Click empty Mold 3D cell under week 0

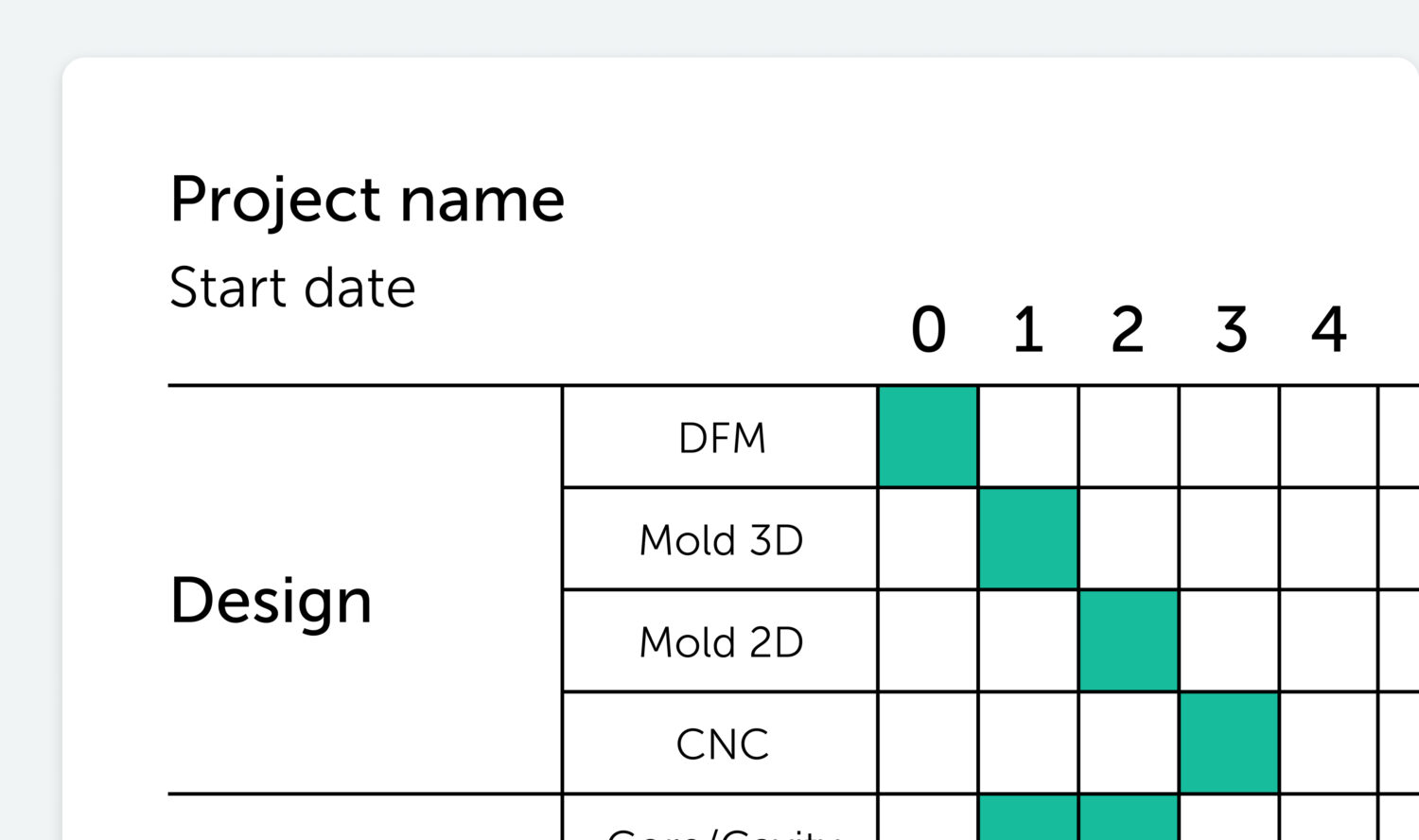(928, 539)
